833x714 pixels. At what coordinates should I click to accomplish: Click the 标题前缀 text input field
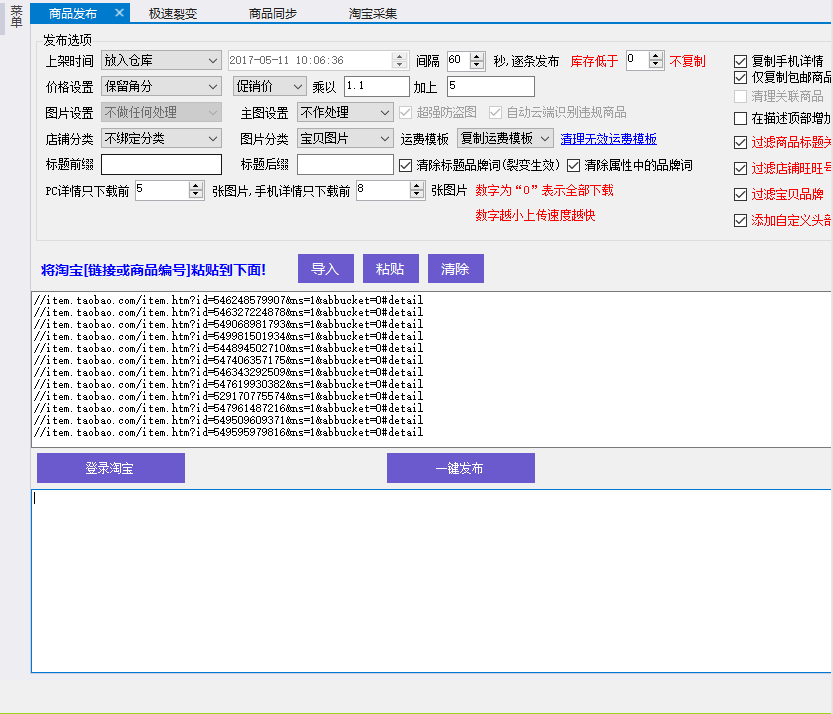tap(161, 165)
